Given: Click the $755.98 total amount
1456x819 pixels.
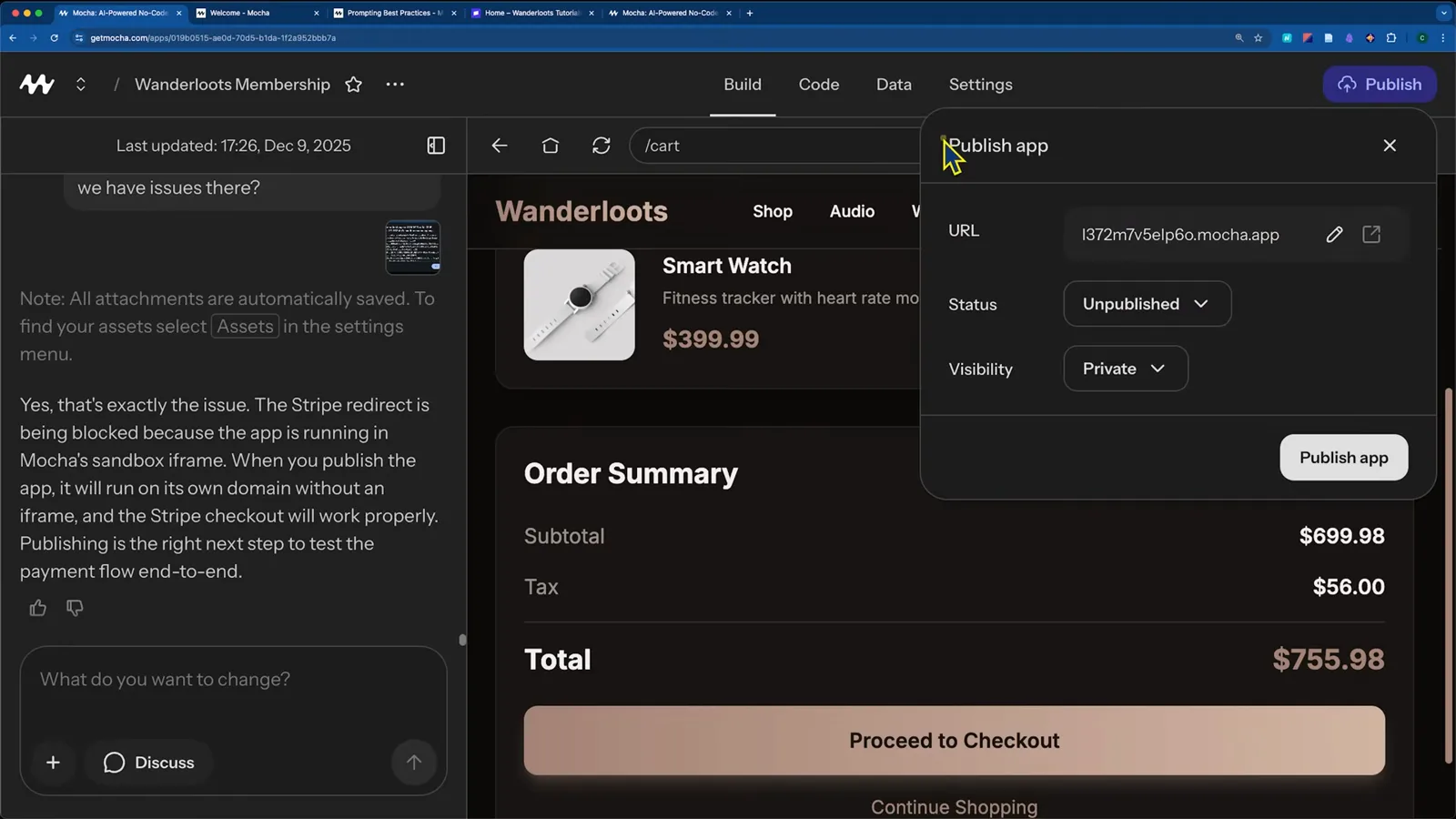Looking at the screenshot, I should pyautogui.click(x=1328, y=660).
